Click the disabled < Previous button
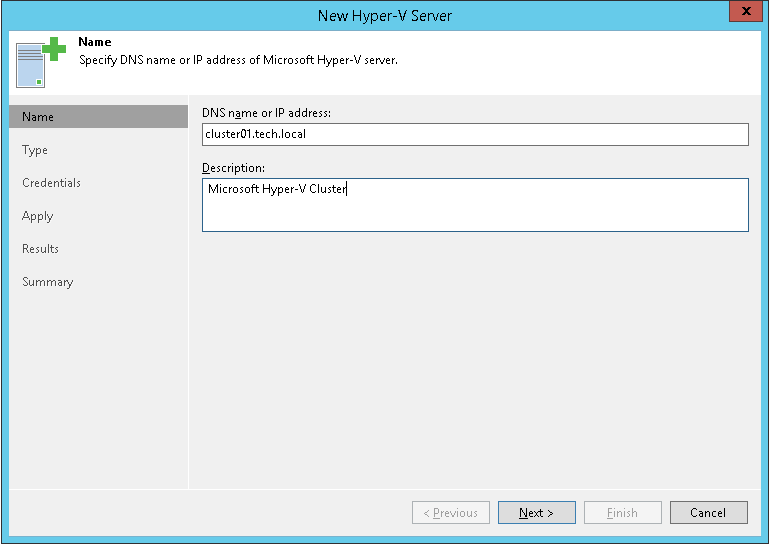771x544 pixels. (x=451, y=513)
